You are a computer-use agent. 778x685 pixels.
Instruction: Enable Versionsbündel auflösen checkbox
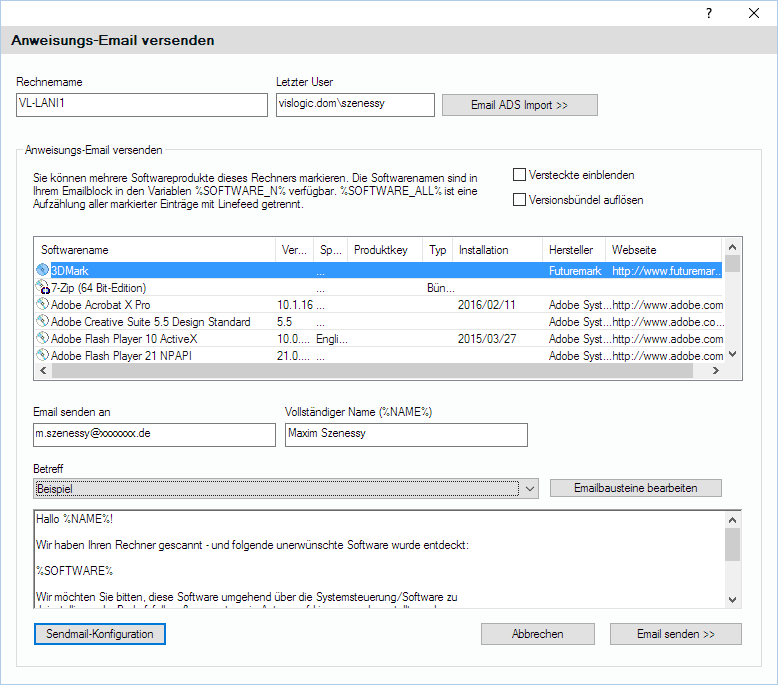click(x=519, y=199)
